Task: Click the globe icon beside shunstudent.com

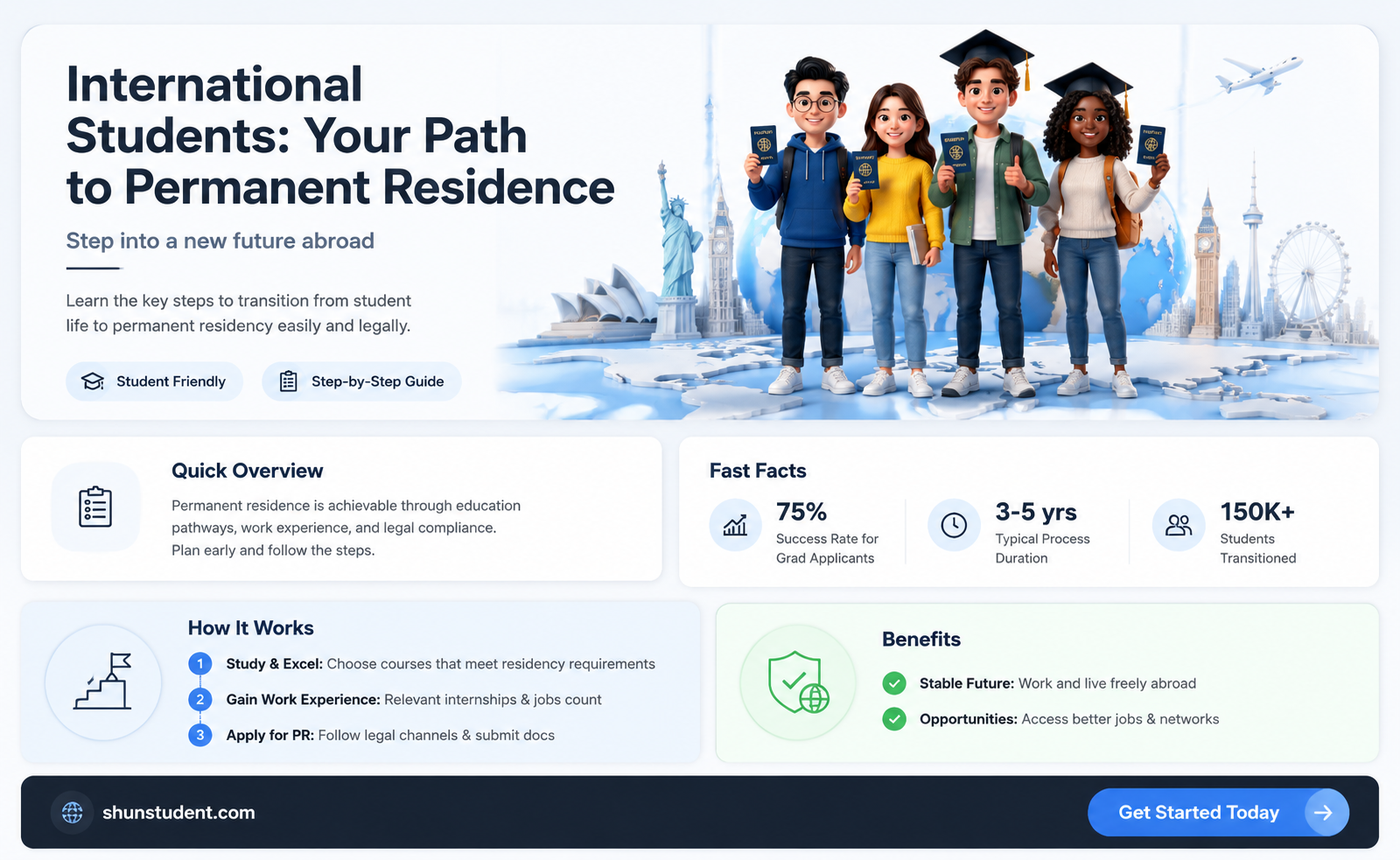Action: click(x=73, y=813)
